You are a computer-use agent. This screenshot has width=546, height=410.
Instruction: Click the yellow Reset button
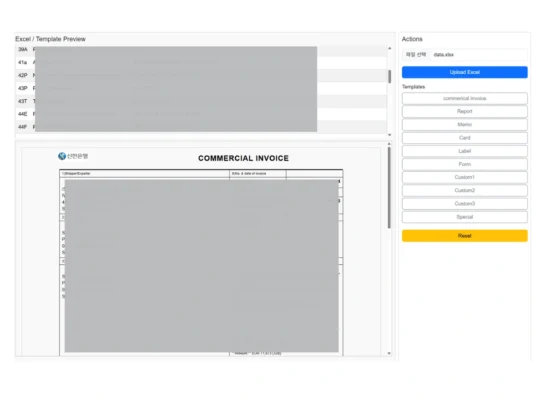click(x=465, y=236)
